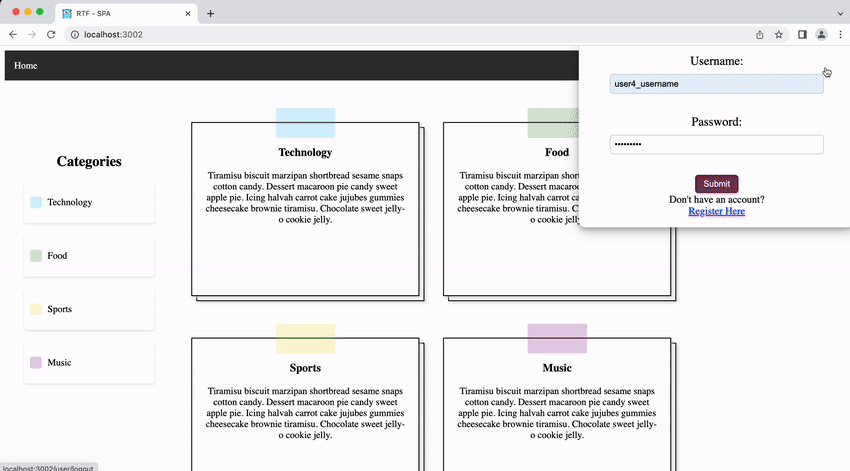Click the Username input field

point(716,84)
